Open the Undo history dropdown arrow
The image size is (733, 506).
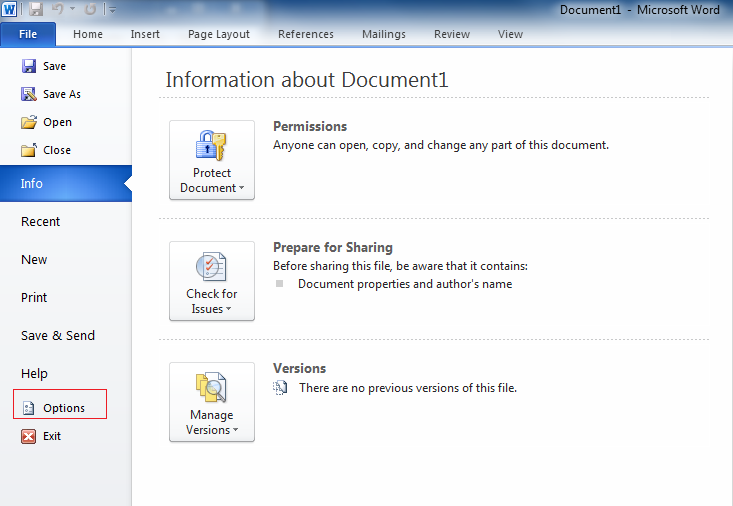click(72, 9)
